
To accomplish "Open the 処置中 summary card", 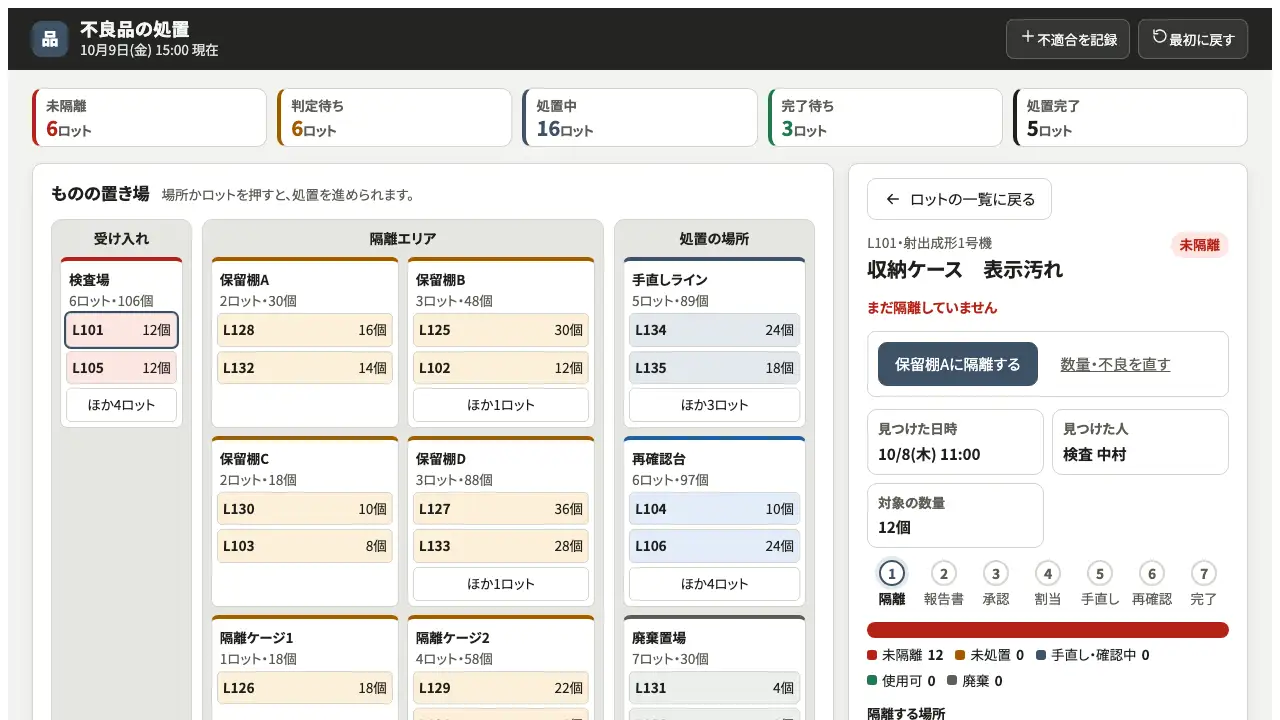I will coord(639,118).
